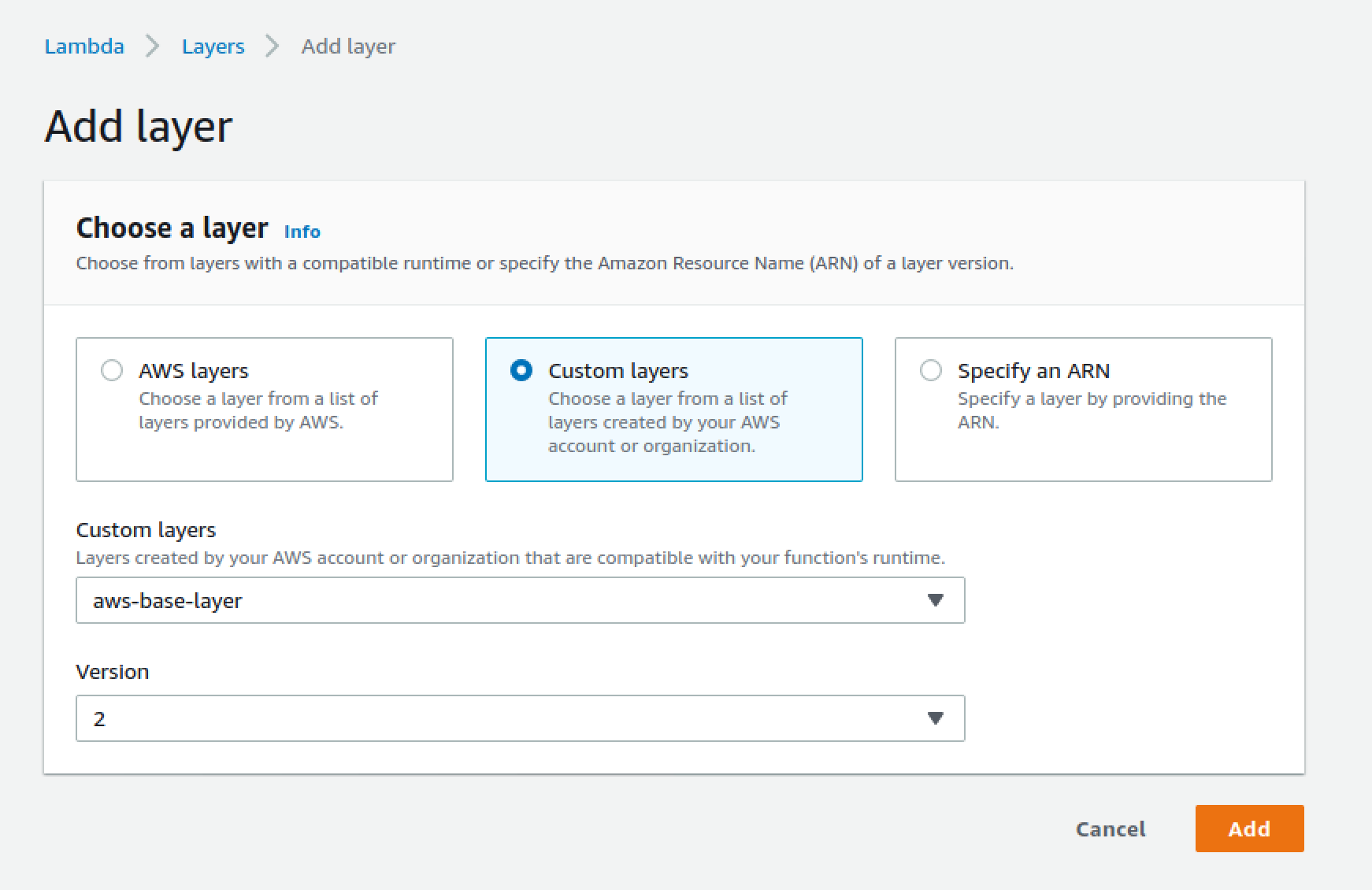Click the AWS layers option card
1372x890 pixels.
264,409
